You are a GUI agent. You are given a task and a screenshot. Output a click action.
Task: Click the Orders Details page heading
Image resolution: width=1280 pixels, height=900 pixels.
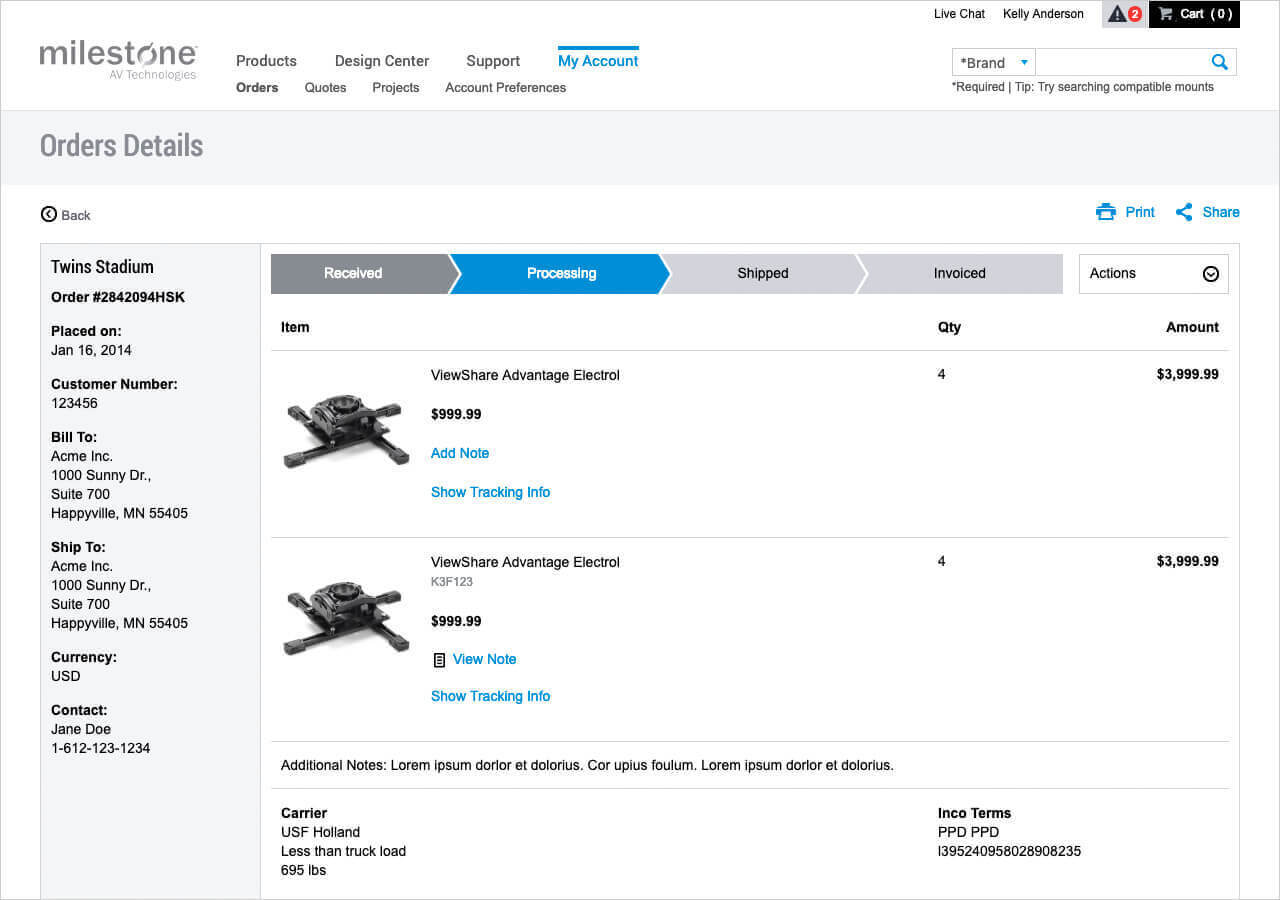click(x=121, y=146)
